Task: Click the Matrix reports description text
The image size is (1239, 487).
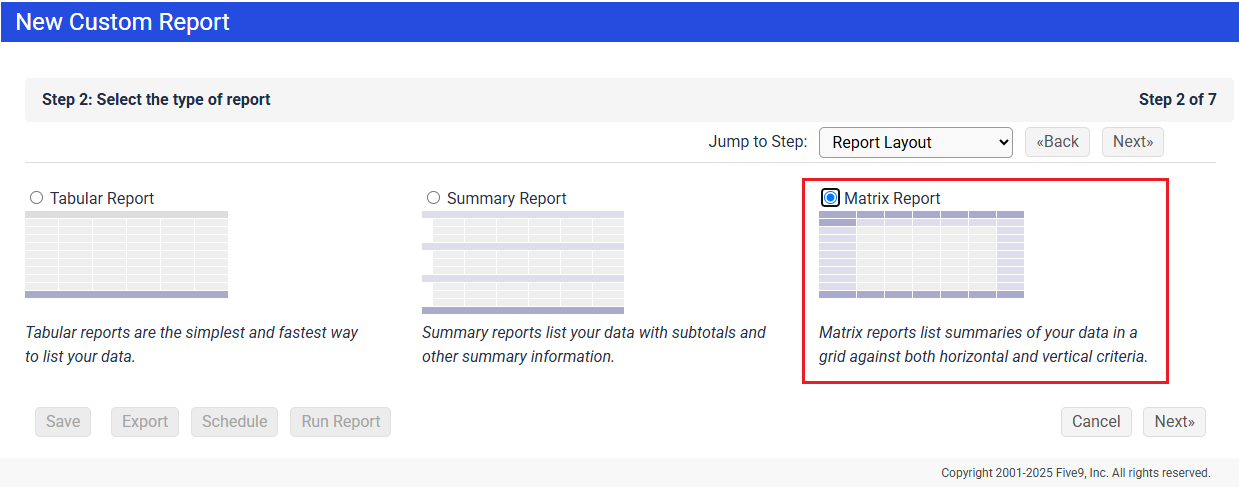Action: pos(983,344)
